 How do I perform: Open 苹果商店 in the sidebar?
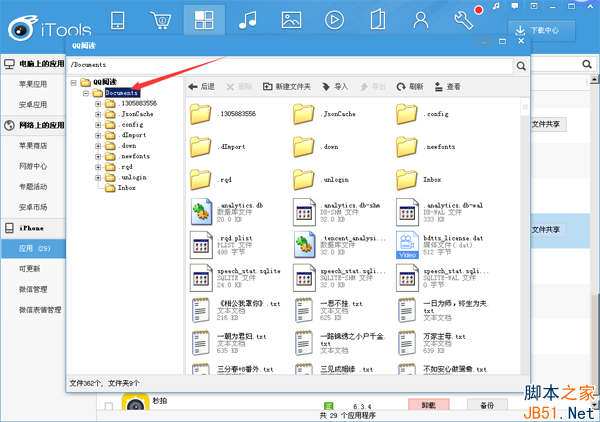[33, 146]
